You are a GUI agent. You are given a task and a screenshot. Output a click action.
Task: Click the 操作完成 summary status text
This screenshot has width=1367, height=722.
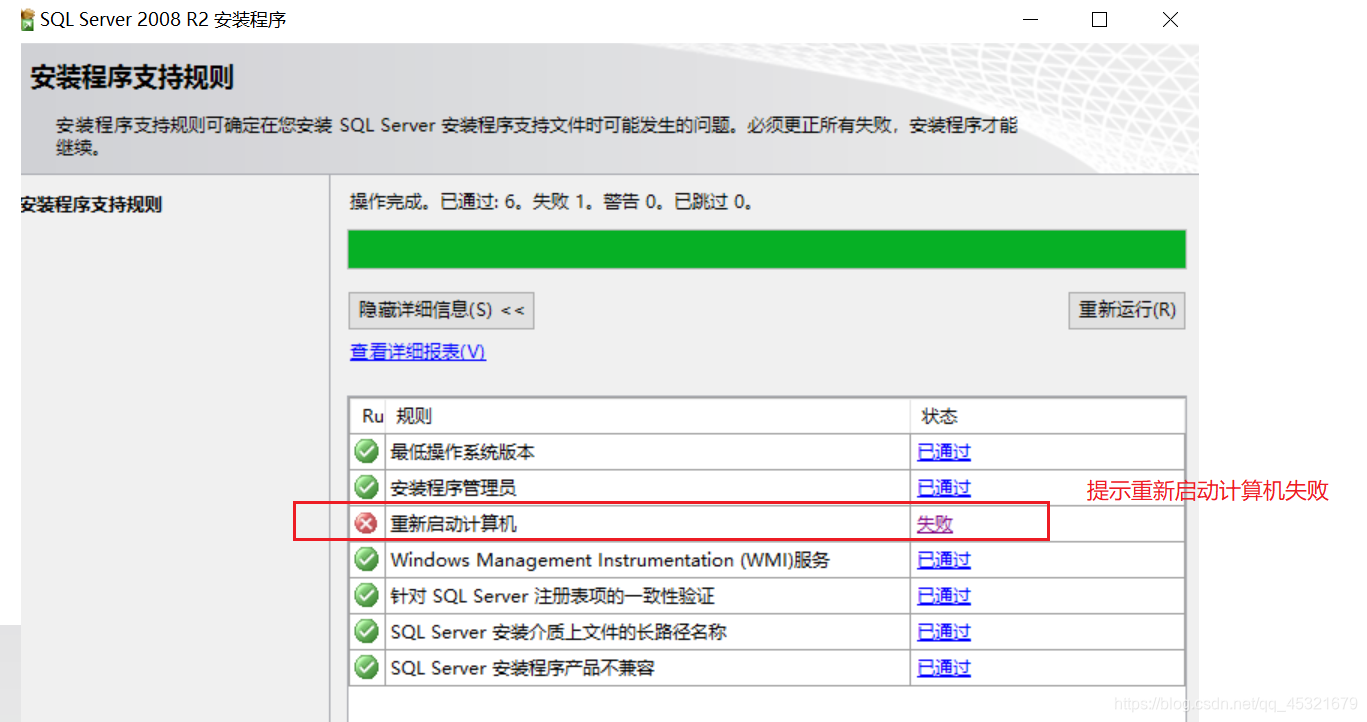coord(551,202)
